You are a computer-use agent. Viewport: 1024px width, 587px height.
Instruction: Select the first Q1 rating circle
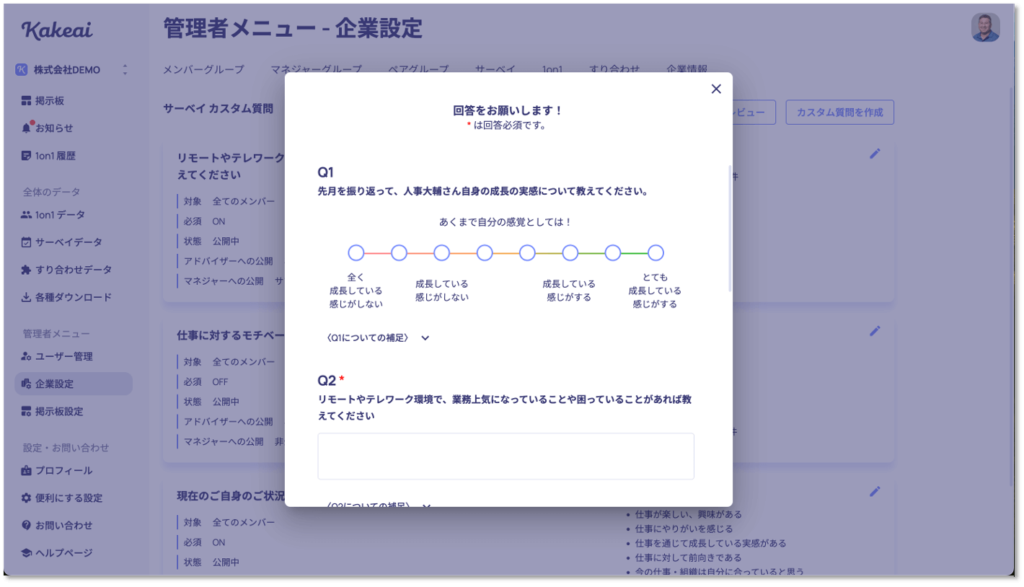coord(356,253)
